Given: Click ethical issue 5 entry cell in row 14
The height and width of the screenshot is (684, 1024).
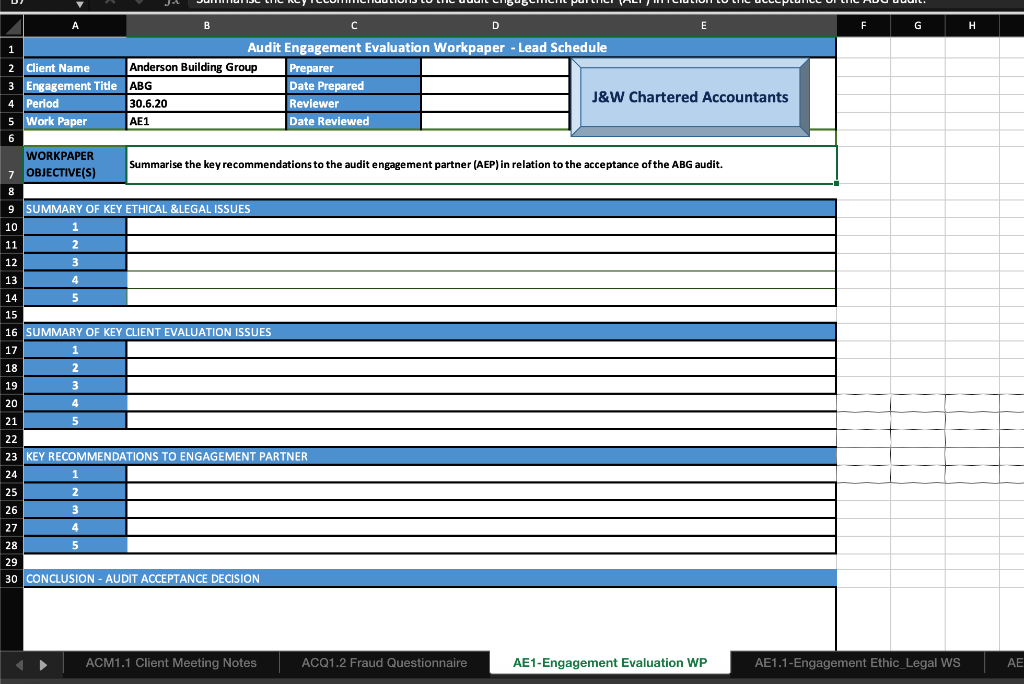Looking at the screenshot, I should pos(481,297).
